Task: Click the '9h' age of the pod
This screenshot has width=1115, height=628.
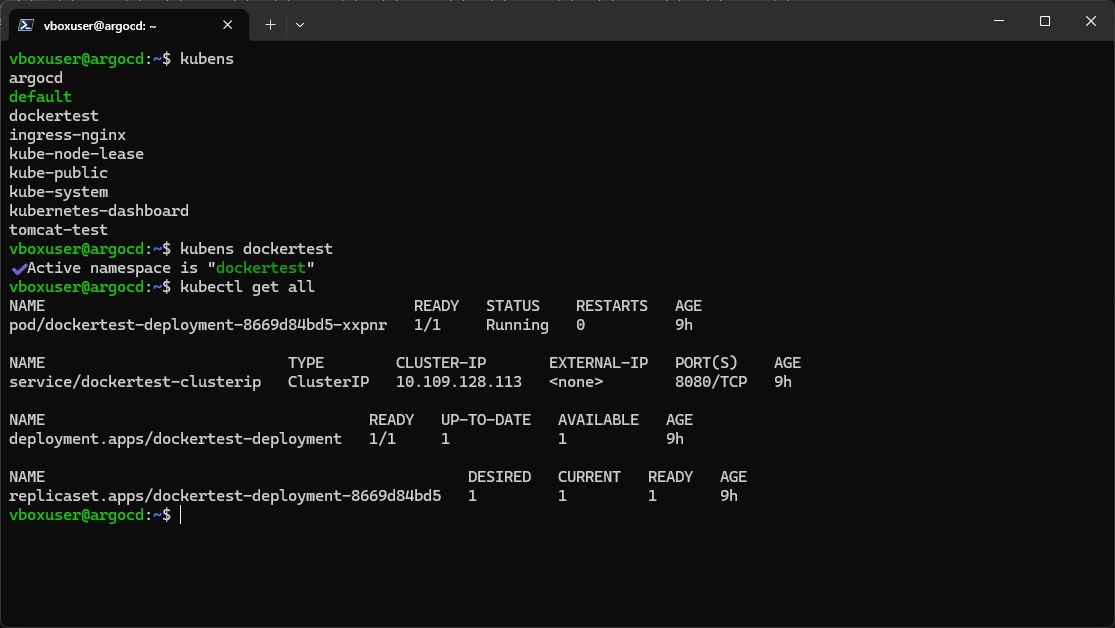Action: 683,325
